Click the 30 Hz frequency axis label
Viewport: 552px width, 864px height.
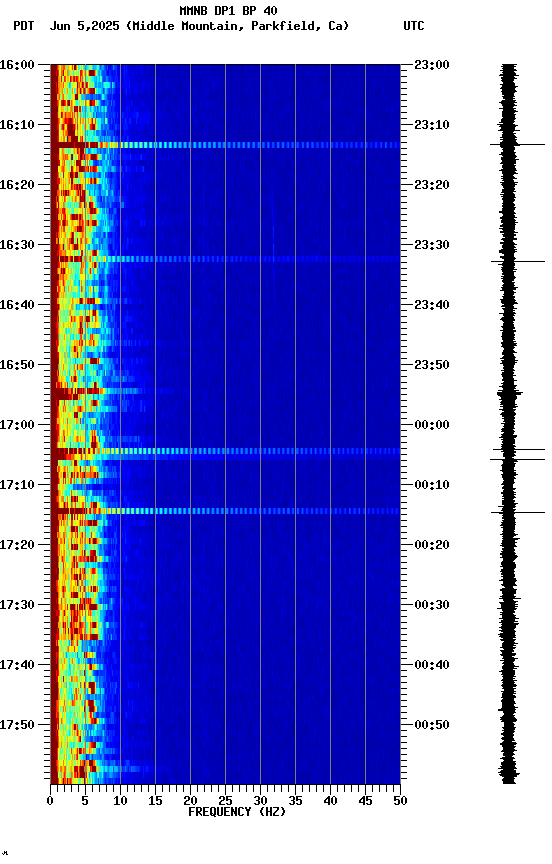pos(260,802)
